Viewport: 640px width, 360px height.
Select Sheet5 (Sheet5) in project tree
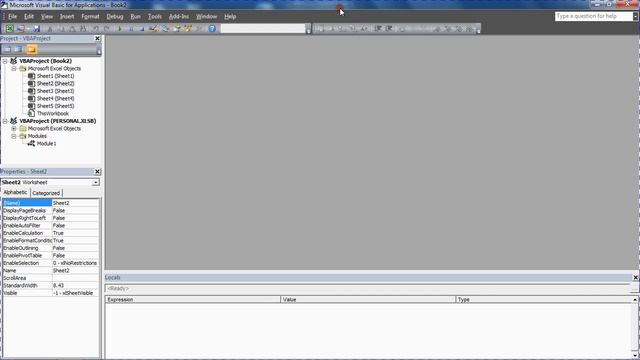point(56,106)
